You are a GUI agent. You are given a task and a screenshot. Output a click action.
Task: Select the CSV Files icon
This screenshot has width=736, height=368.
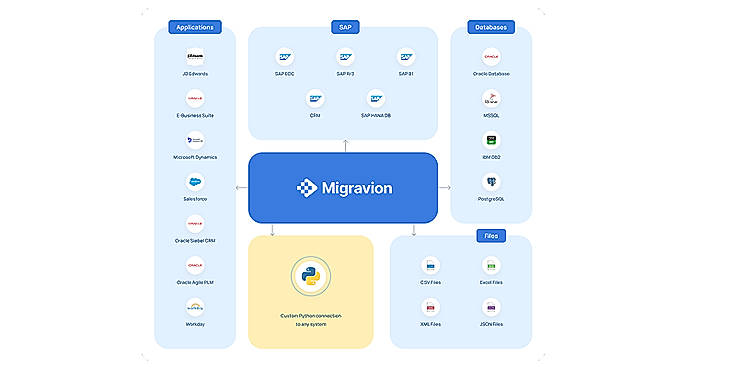430,266
